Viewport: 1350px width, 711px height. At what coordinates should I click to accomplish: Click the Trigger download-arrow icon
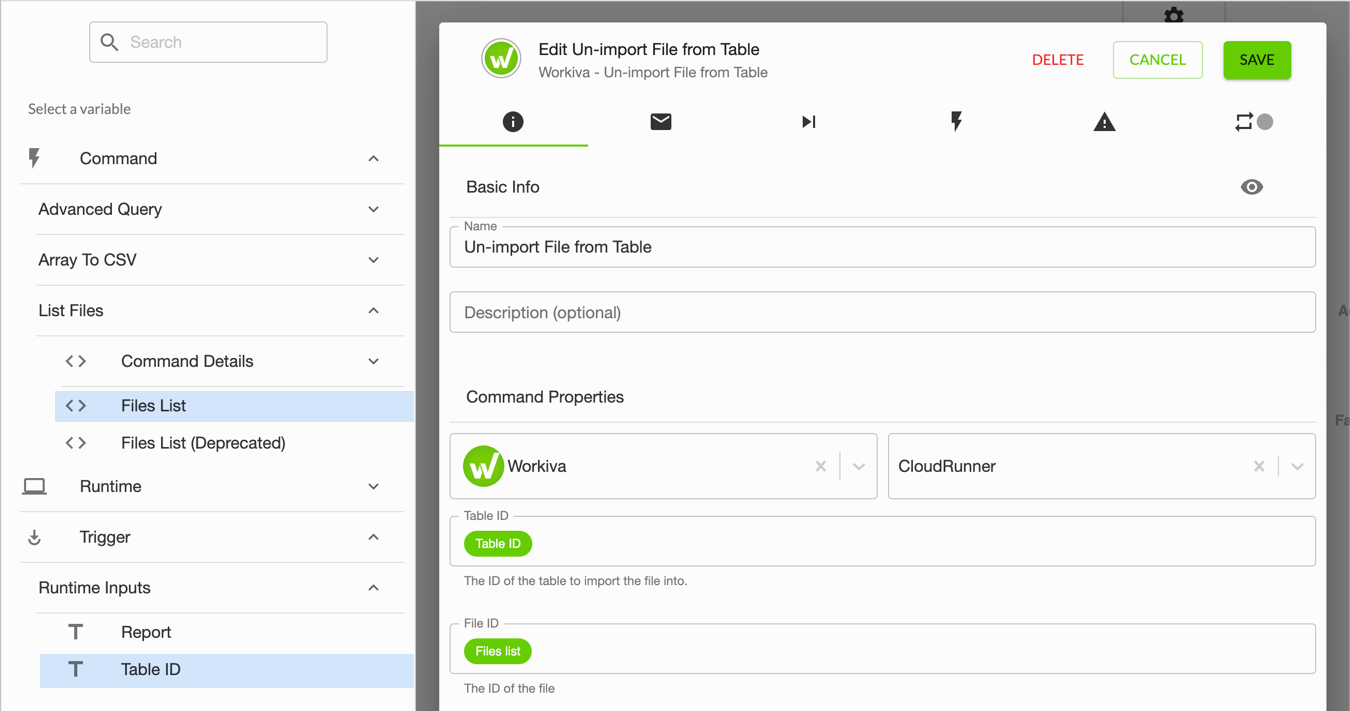[x=35, y=537]
